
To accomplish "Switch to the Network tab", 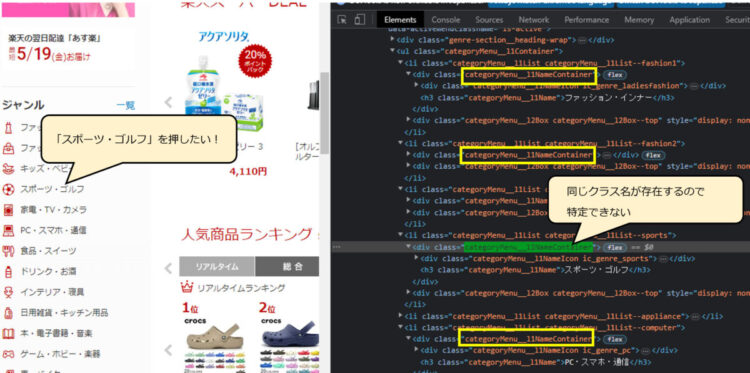I will [534, 20].
